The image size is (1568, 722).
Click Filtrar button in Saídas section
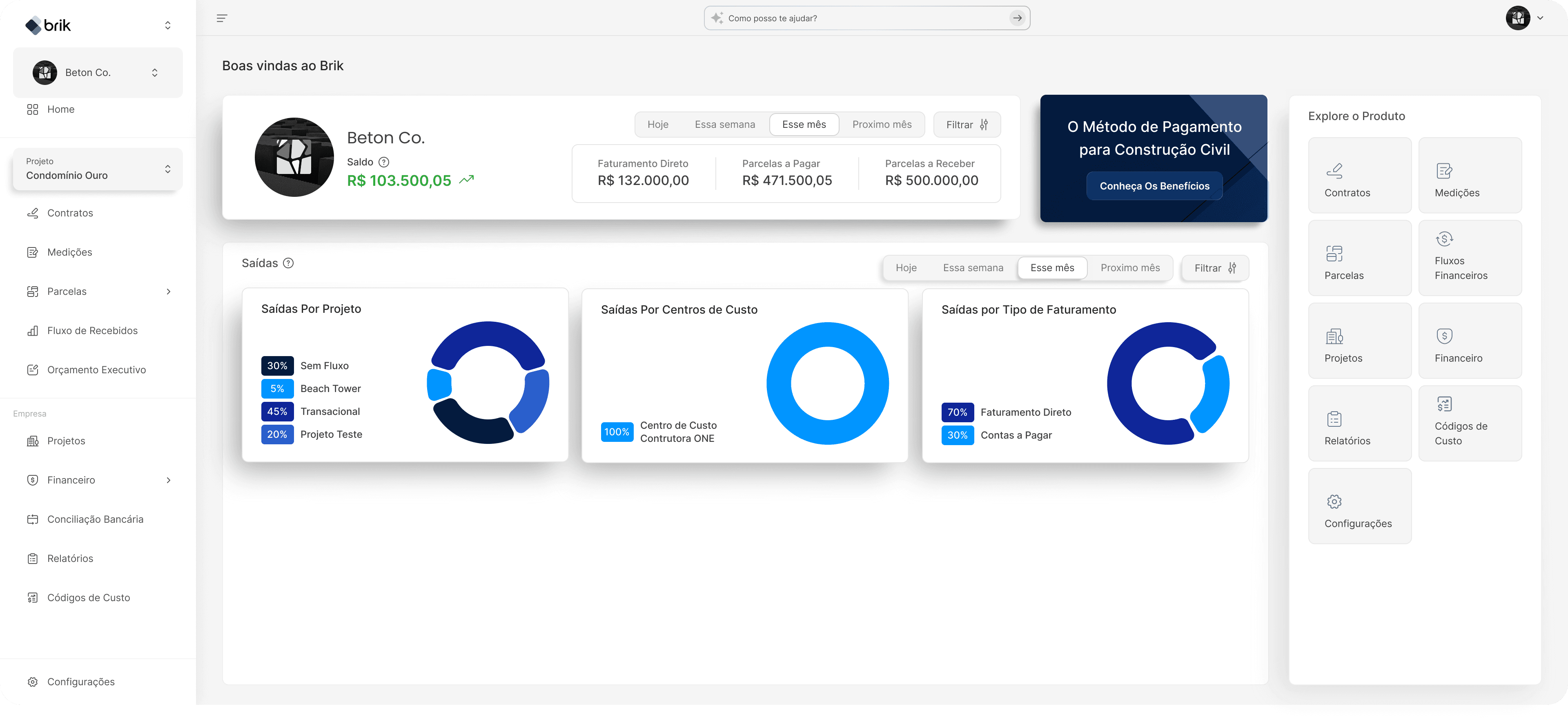pos(1214,268)
